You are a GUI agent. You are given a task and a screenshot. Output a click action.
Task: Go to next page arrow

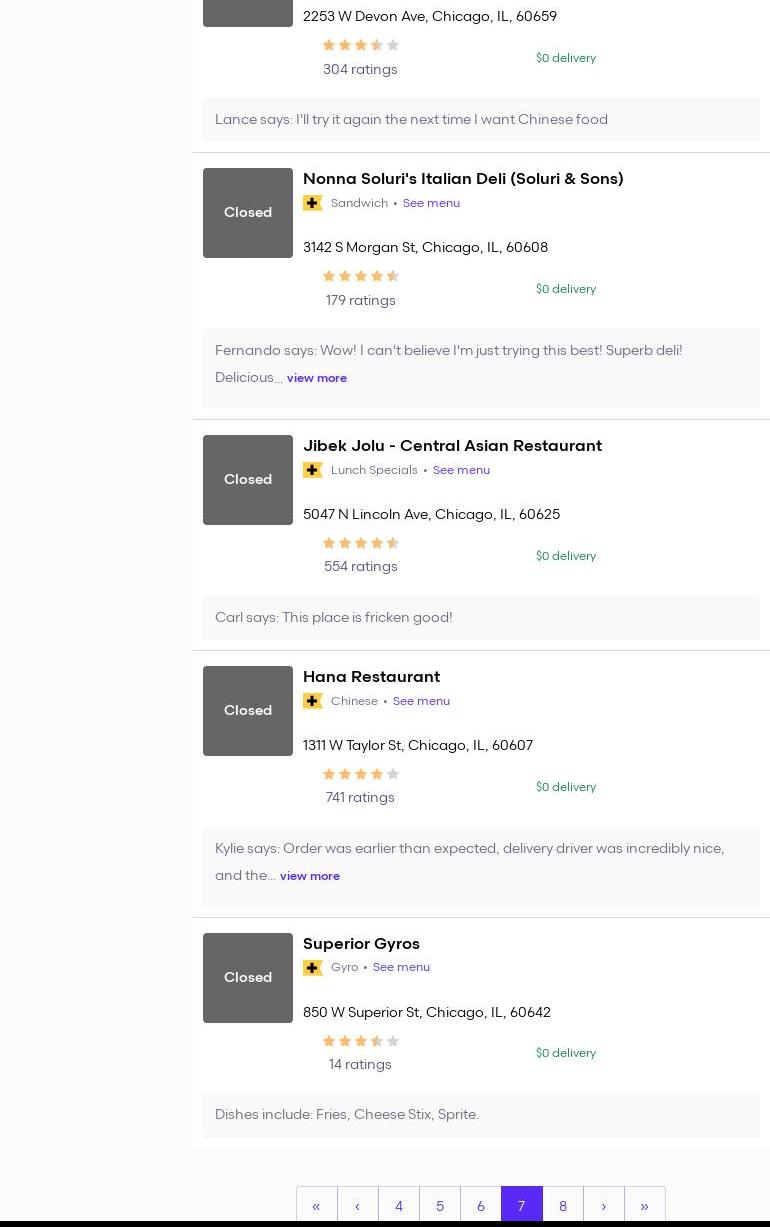point(603,1206)
